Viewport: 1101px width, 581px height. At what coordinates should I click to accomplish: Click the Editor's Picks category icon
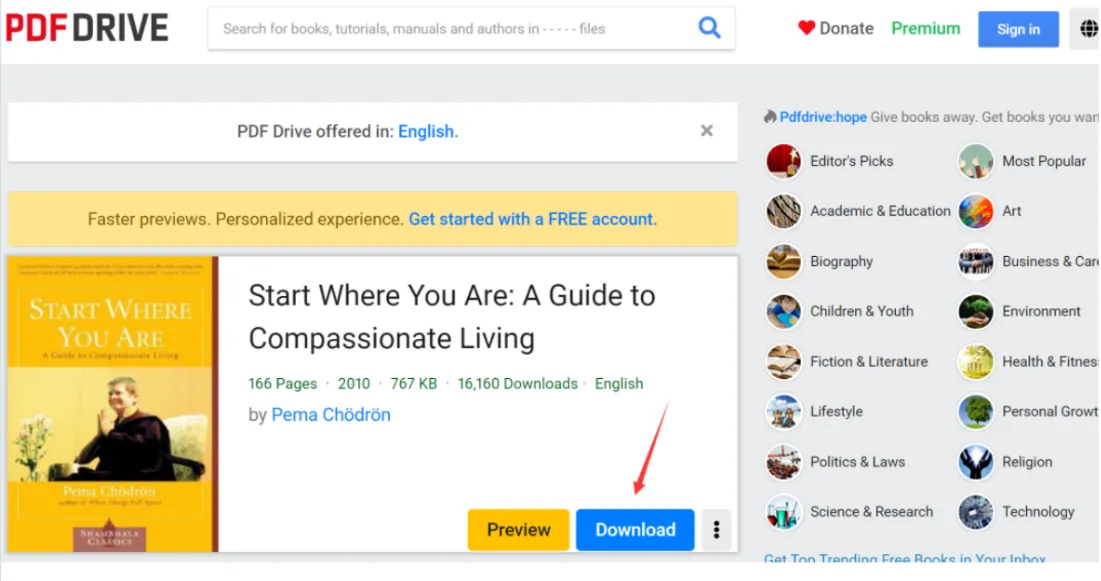click(784, 161)
